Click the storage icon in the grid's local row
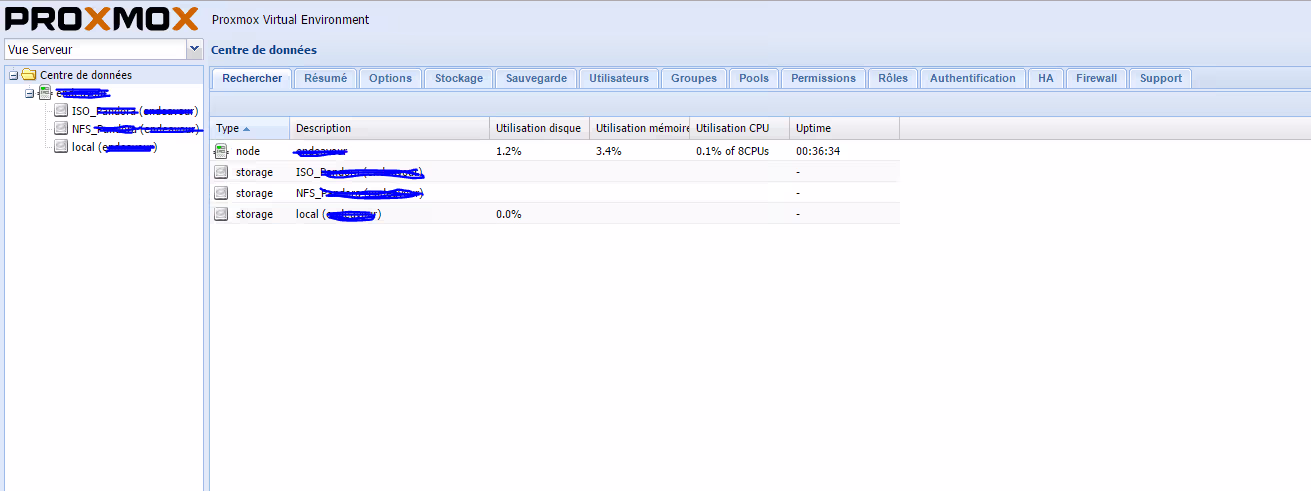 coord(222,214)
